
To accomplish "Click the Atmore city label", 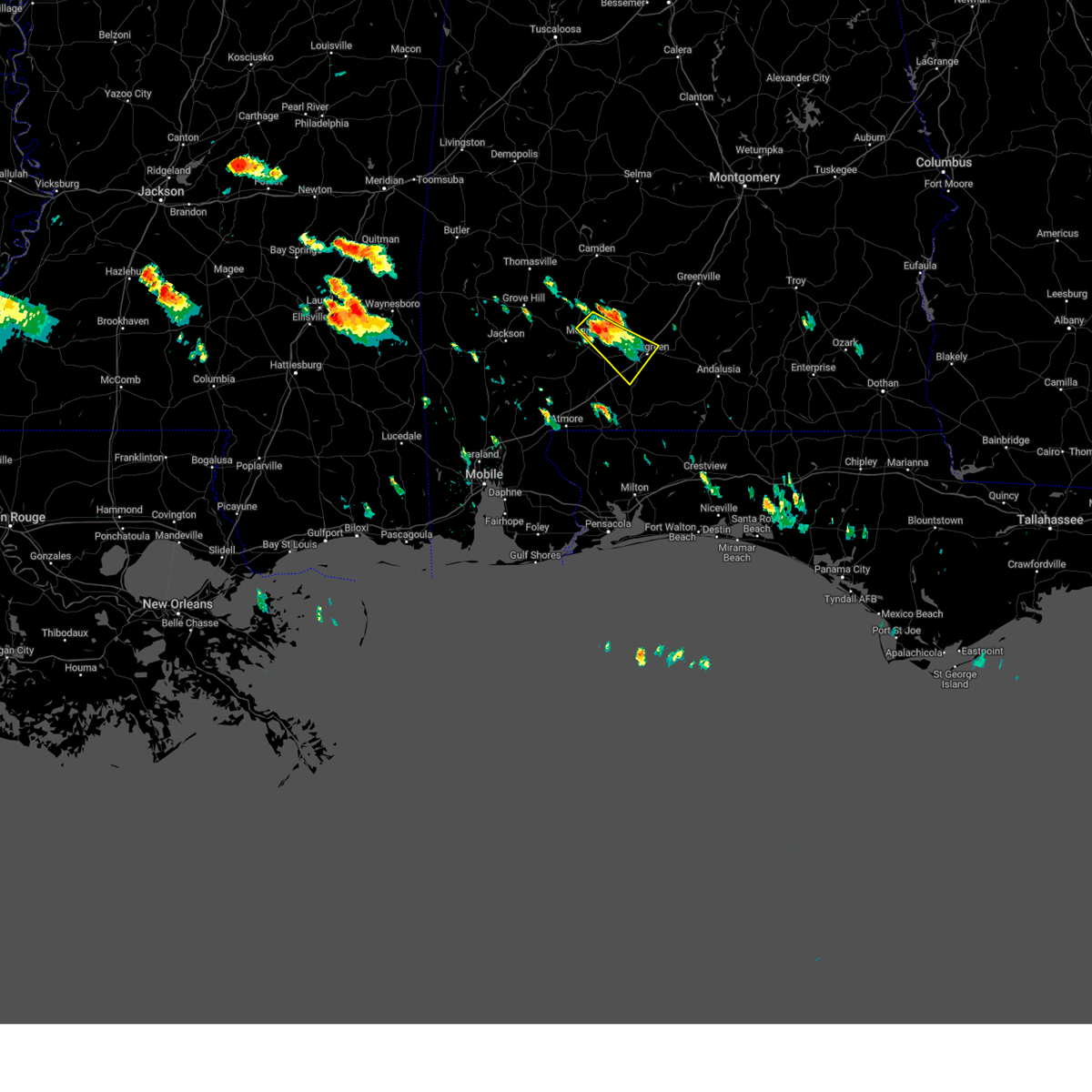I will pos(569,420).
